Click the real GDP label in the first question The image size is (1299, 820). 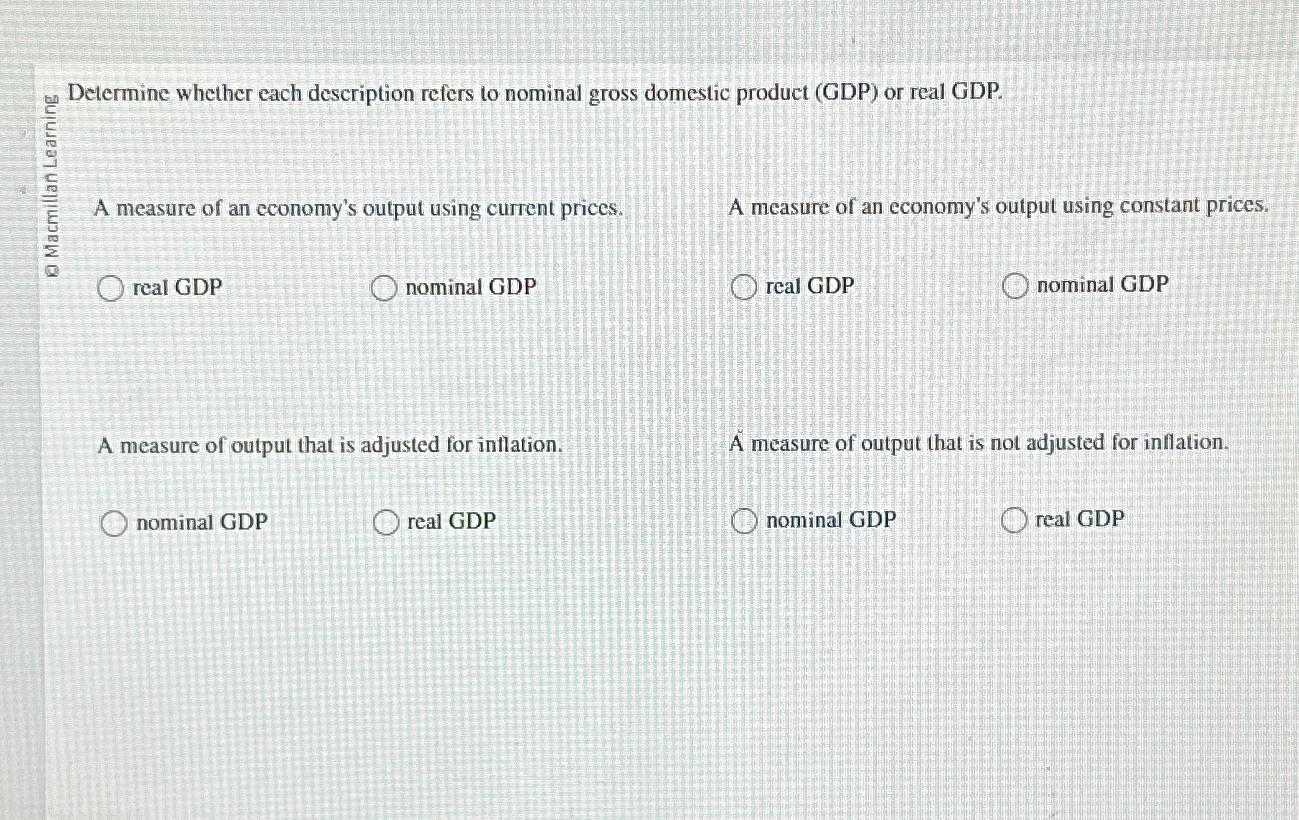tap(177, 289)
